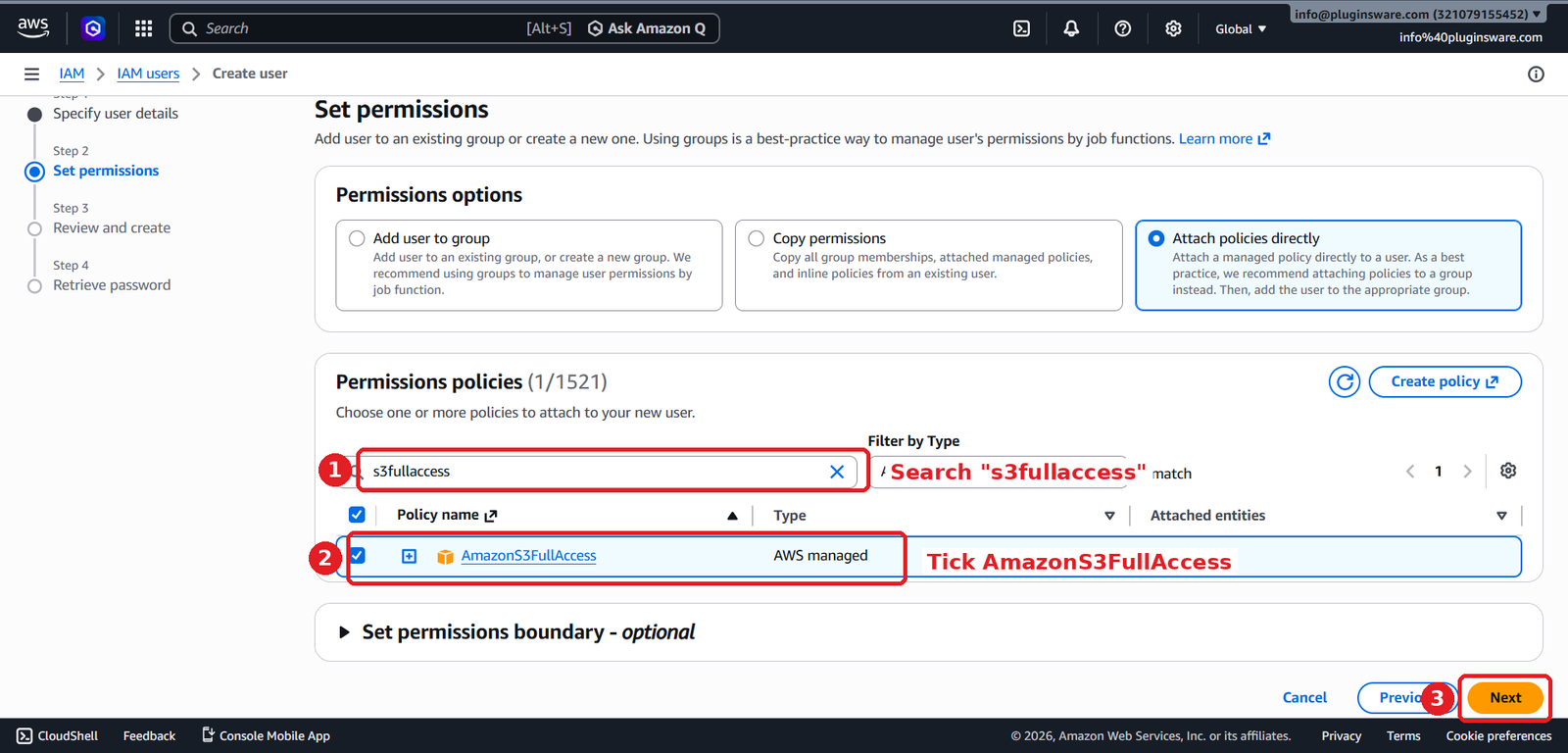The width and height of the screenshot is (1568, 753).
Task: Untick the AmazonS3FullAccess checkbox
Action: (357, 555)
